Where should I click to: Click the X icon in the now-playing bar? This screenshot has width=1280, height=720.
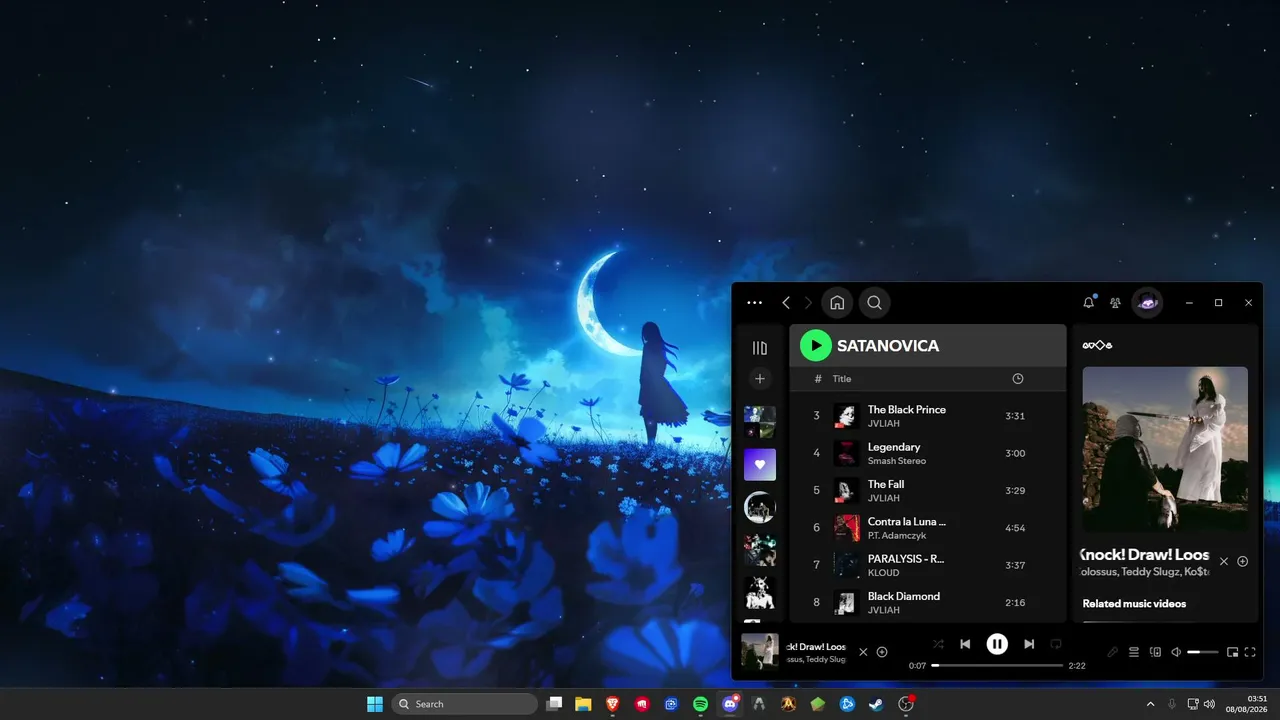pyautogui.click(x=863, y=652)
